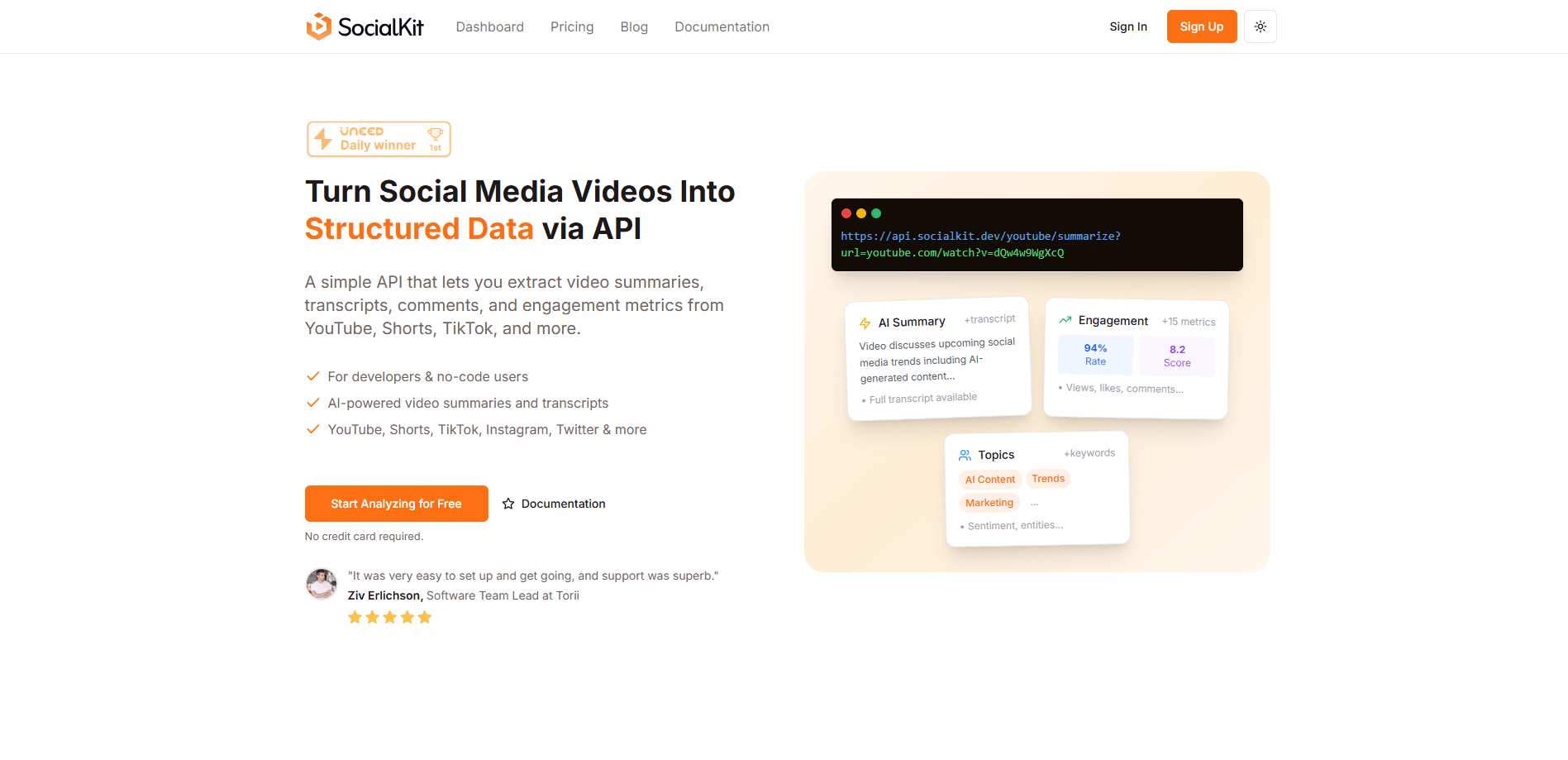
Task: Click testimonial quote 'It was very easy to set up'
Action: [x=533, y=576]
